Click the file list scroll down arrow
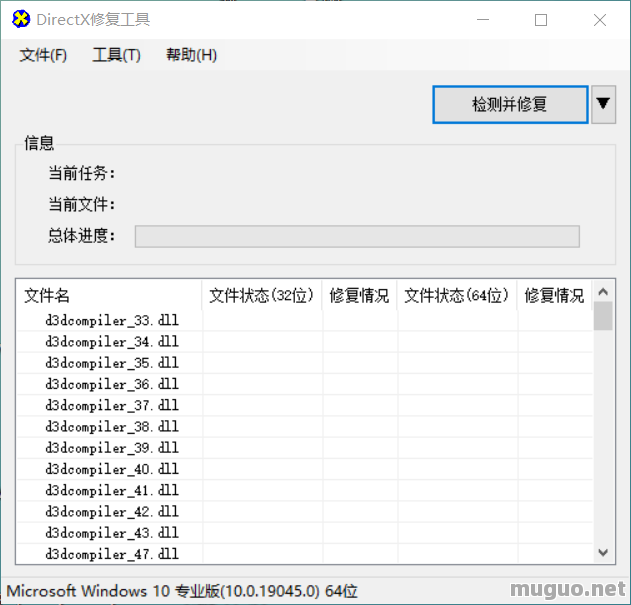 coord(603,552)
